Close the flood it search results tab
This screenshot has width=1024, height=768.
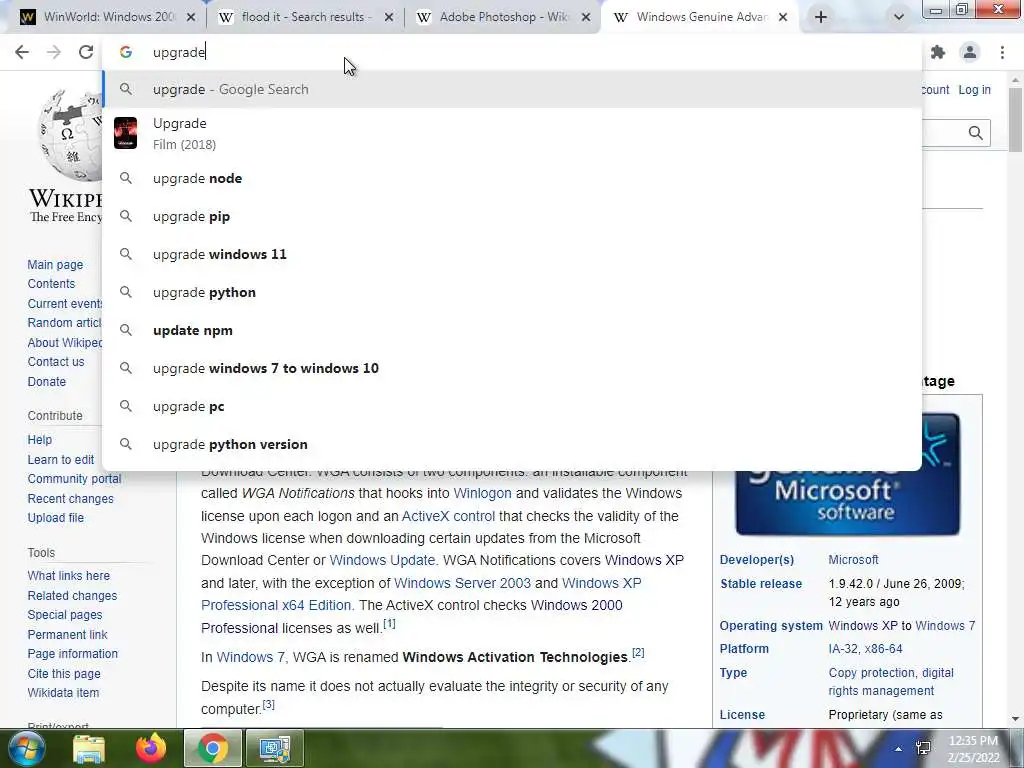point(389,17)
